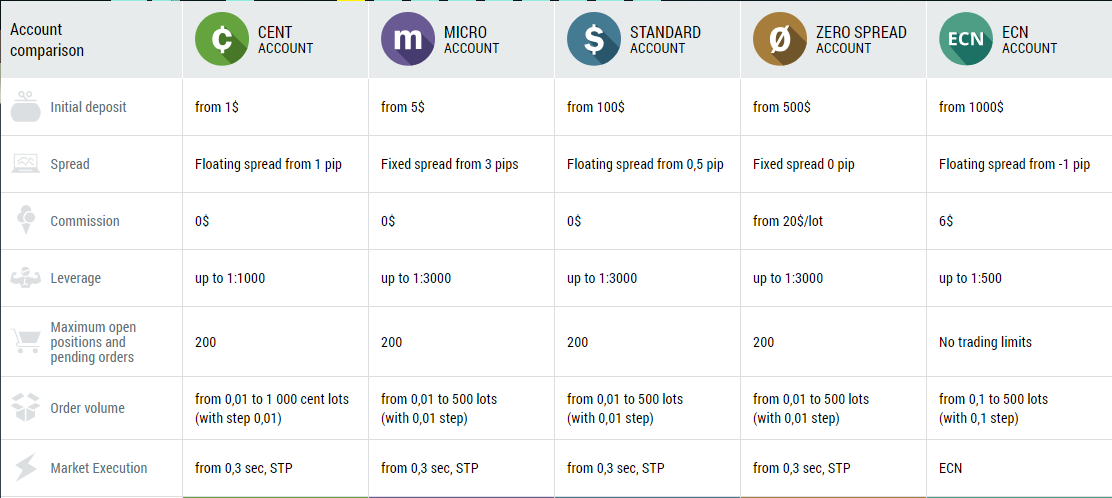Click the Account comparison header cell
Image resolution: width=1112 pixels, height=498 pixels.
[91, 40]
